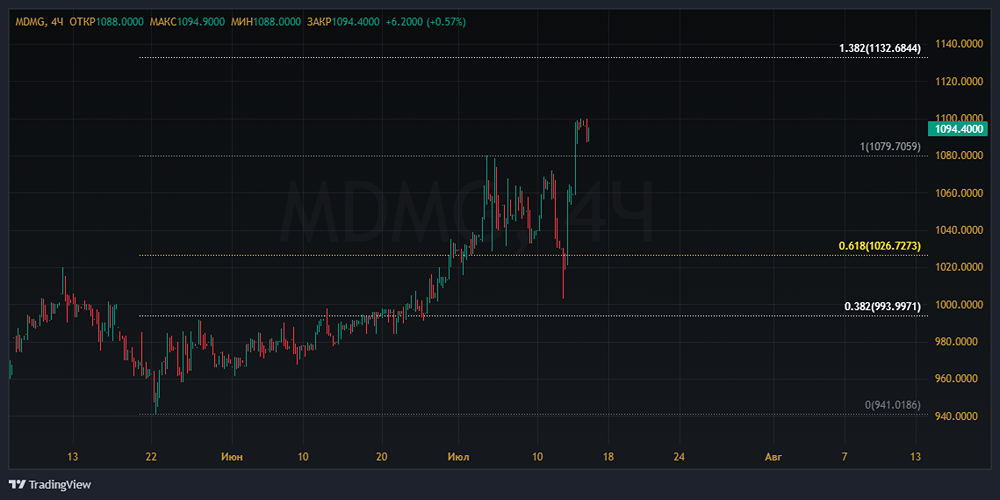The width and height of the screenshot is (1000, 500).
Task: Select the yellow 0.618(1026.7273) level label
Action: click(880, 246)
